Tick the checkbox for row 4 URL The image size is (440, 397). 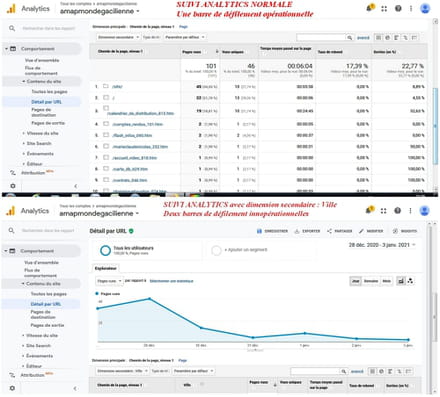click(x=106, y=124)
